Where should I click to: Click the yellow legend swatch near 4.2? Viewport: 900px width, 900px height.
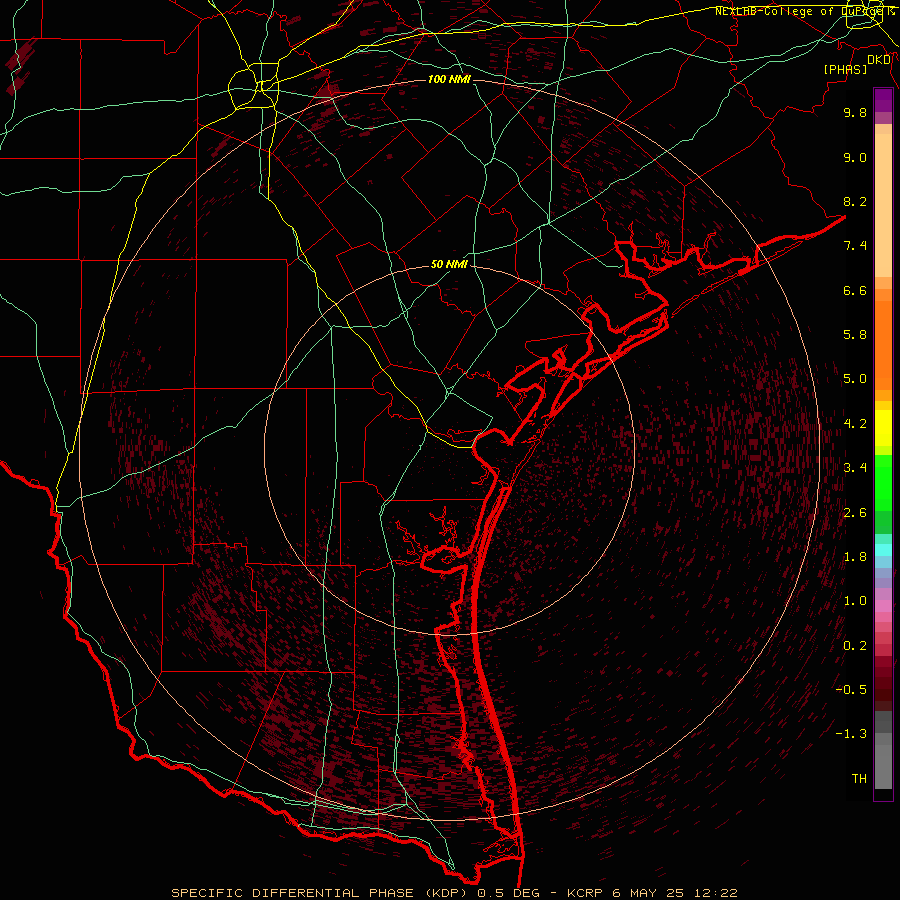click(x=883, y=428)
